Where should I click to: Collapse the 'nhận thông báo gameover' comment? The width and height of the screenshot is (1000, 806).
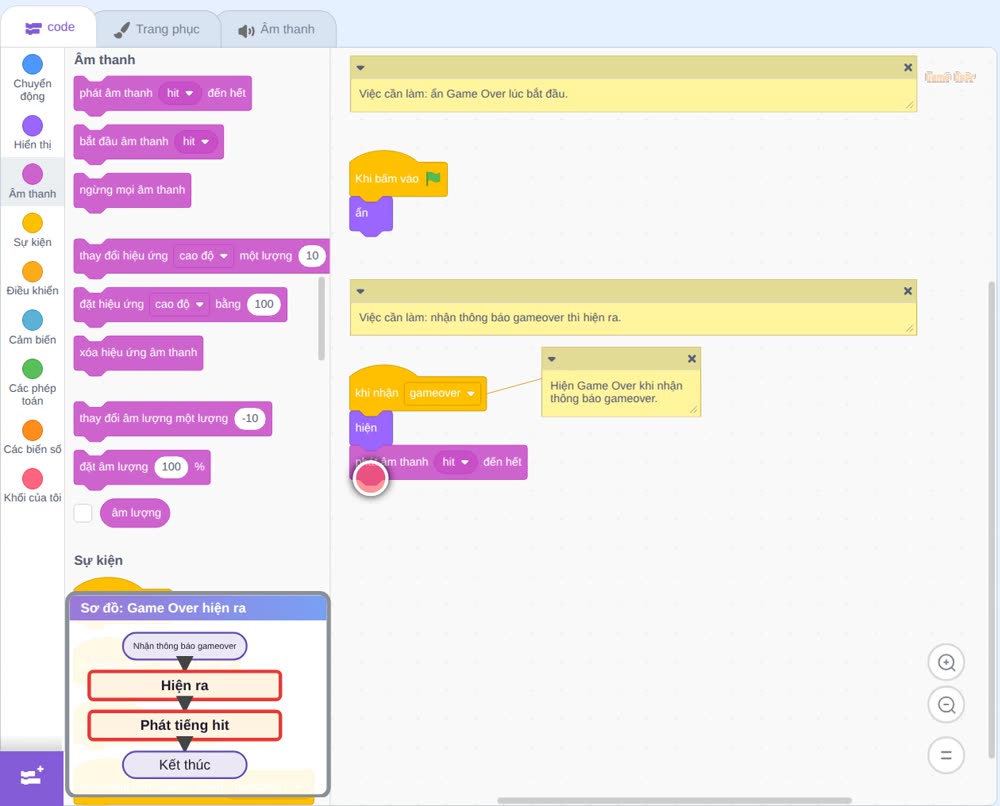coord(360,291)
